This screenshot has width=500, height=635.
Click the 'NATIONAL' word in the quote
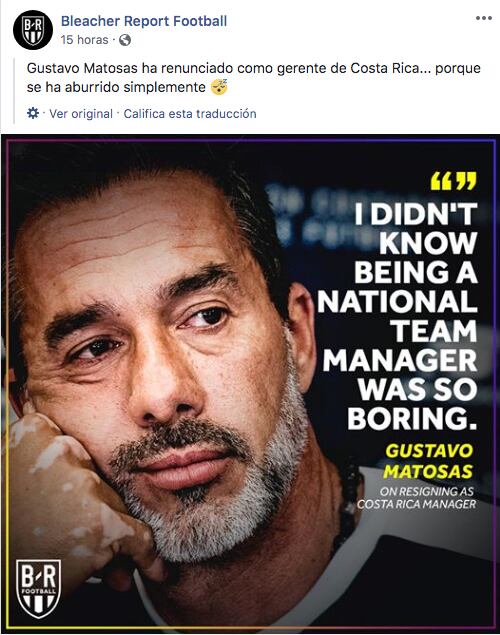[x=397, y=301]
